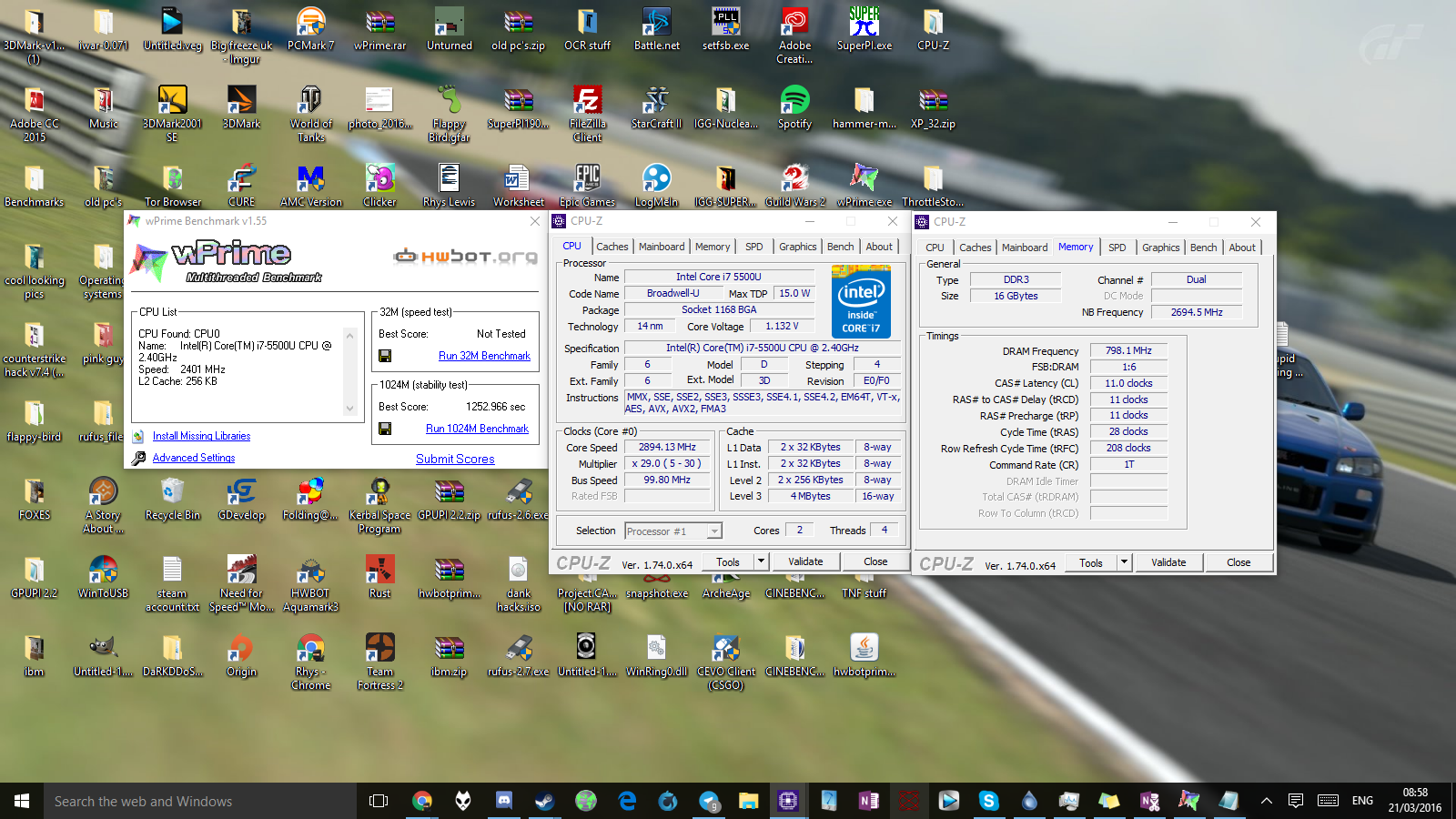Screen dimensions: 1456x819
Task: Expand Tools dropdown arrow in left CPU-Z window
Action: (x=762, y=561)
